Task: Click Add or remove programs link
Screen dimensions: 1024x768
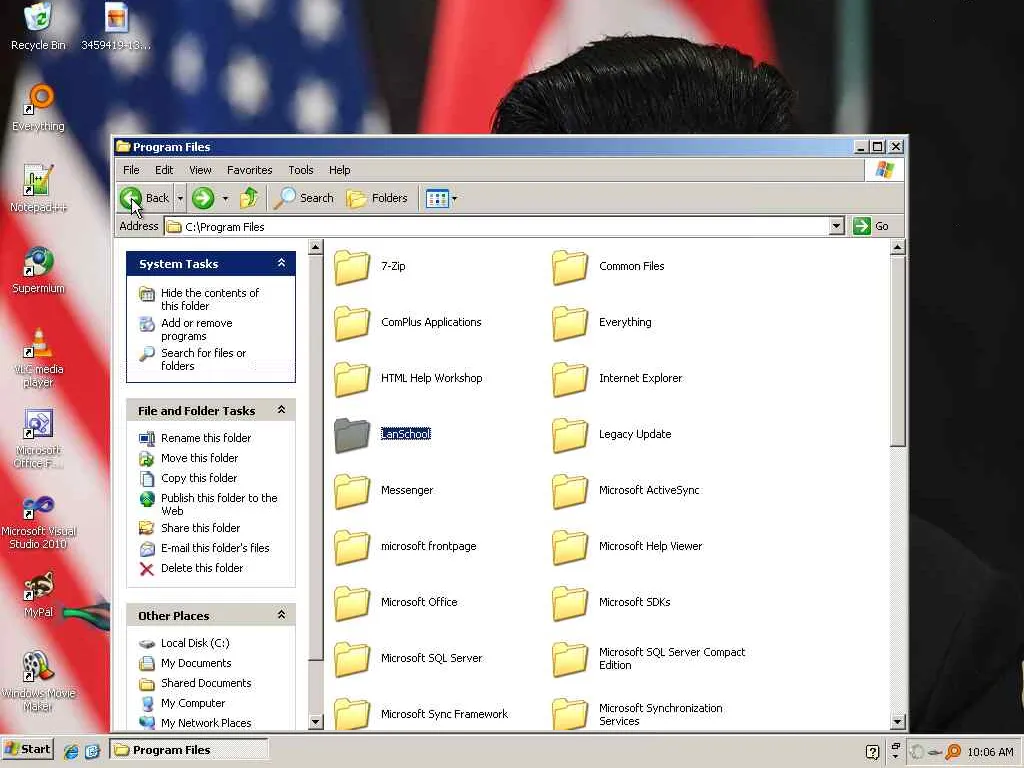Action: pos(197,329)
